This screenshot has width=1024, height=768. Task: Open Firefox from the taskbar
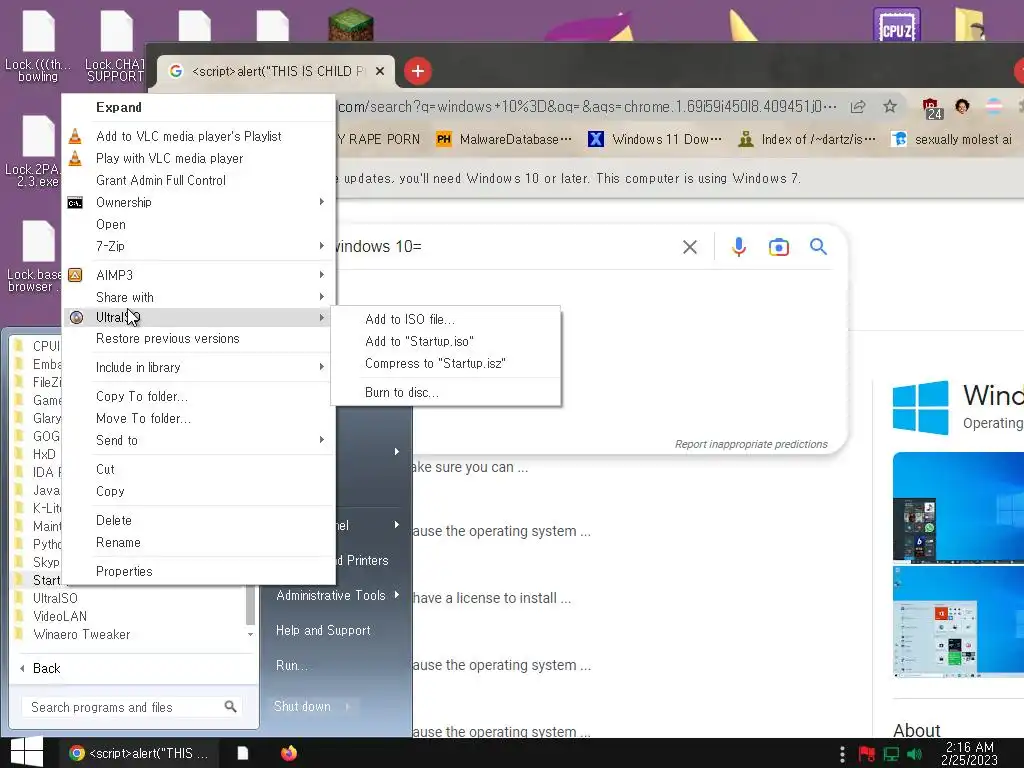289,753
